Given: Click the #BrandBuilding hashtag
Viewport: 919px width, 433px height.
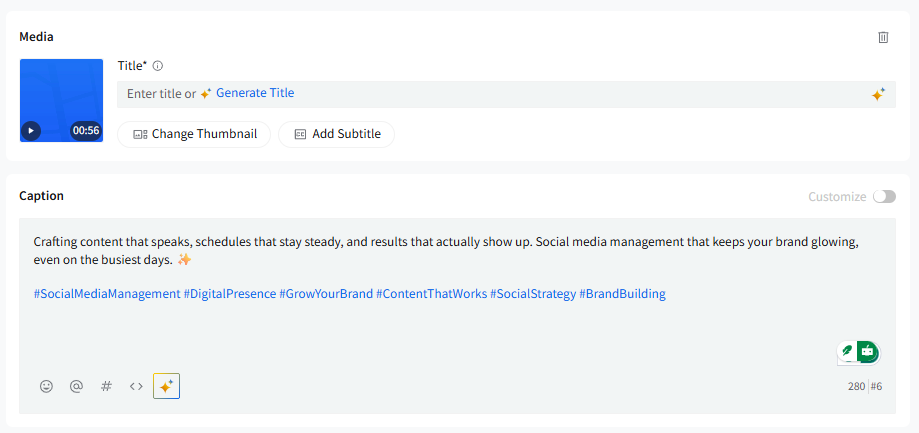Looking at the screenshot, I should (622, 294).
